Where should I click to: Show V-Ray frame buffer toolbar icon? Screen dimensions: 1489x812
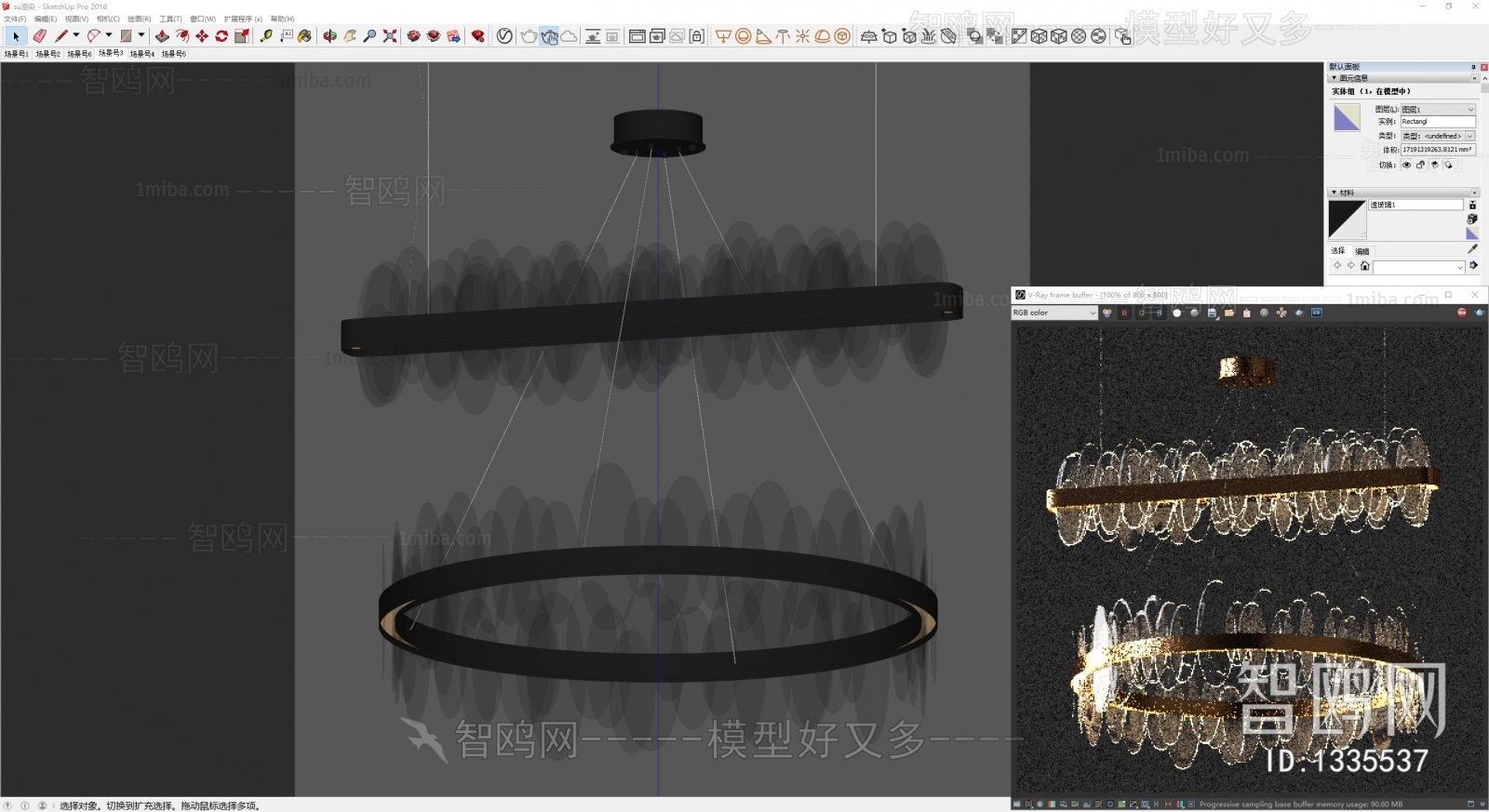[637, 36]
